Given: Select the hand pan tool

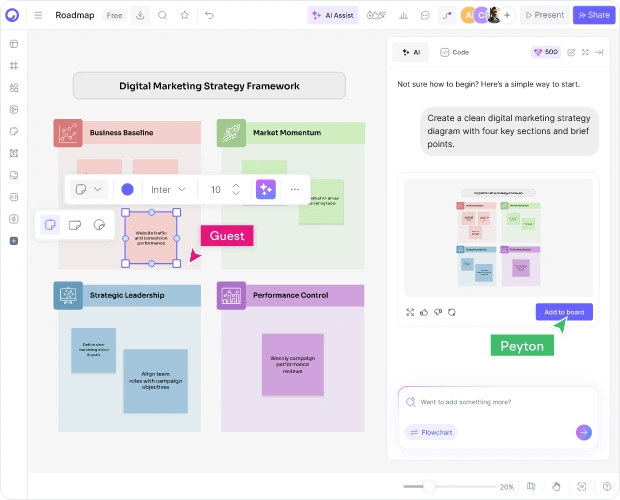Looking at the screenshot, I should click(556, 487).
